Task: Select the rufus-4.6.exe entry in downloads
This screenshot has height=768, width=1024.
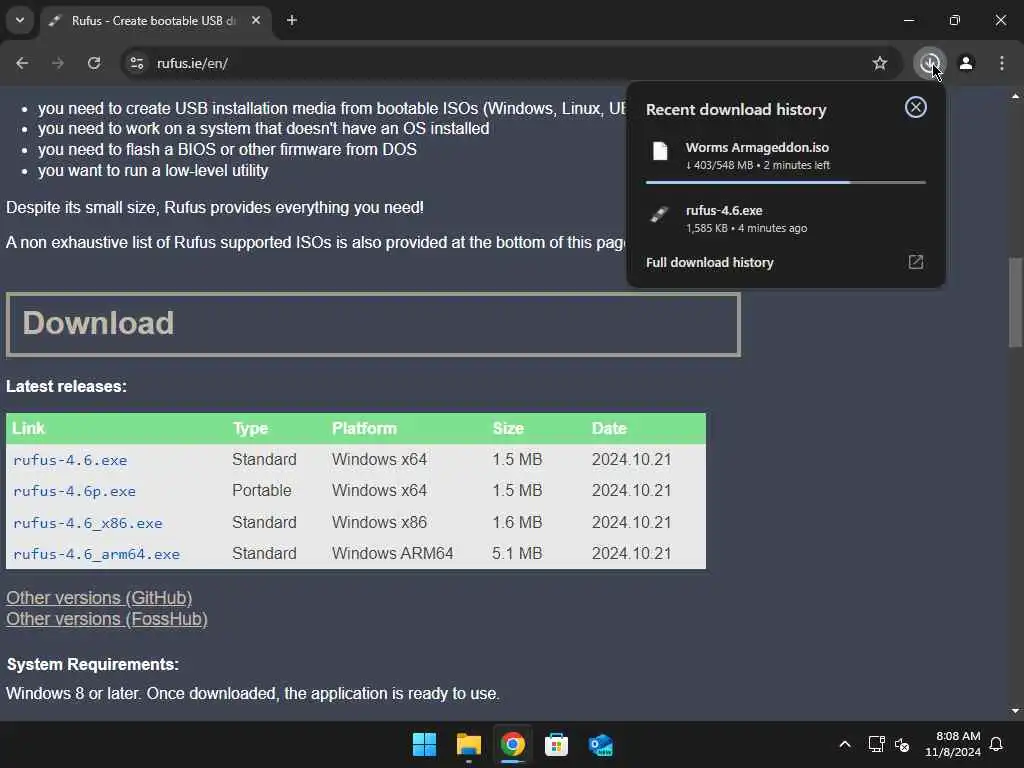Action: click(x=786, y=219)
